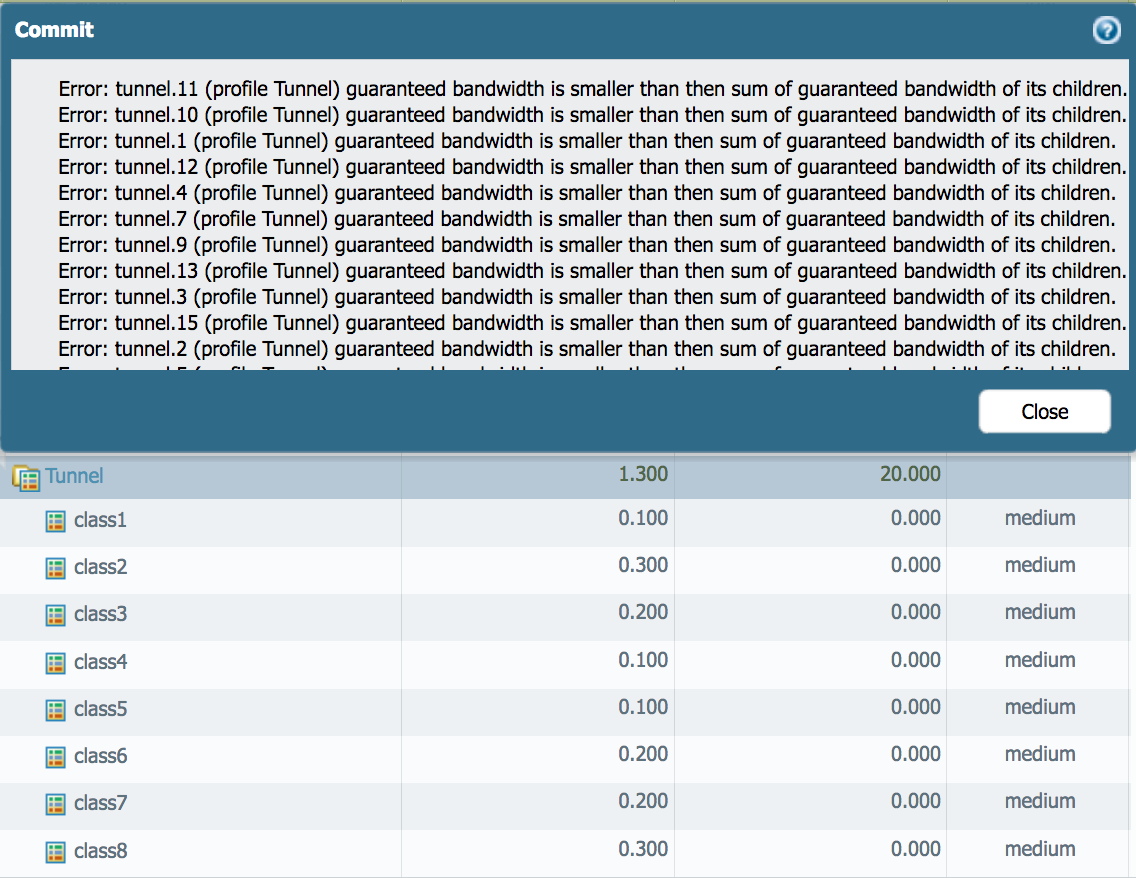The height and width of the screenshot is (878, 1136).
Task: Click class2's medium priority cell
Action: pyautogui.click(x=1040, y=565)
